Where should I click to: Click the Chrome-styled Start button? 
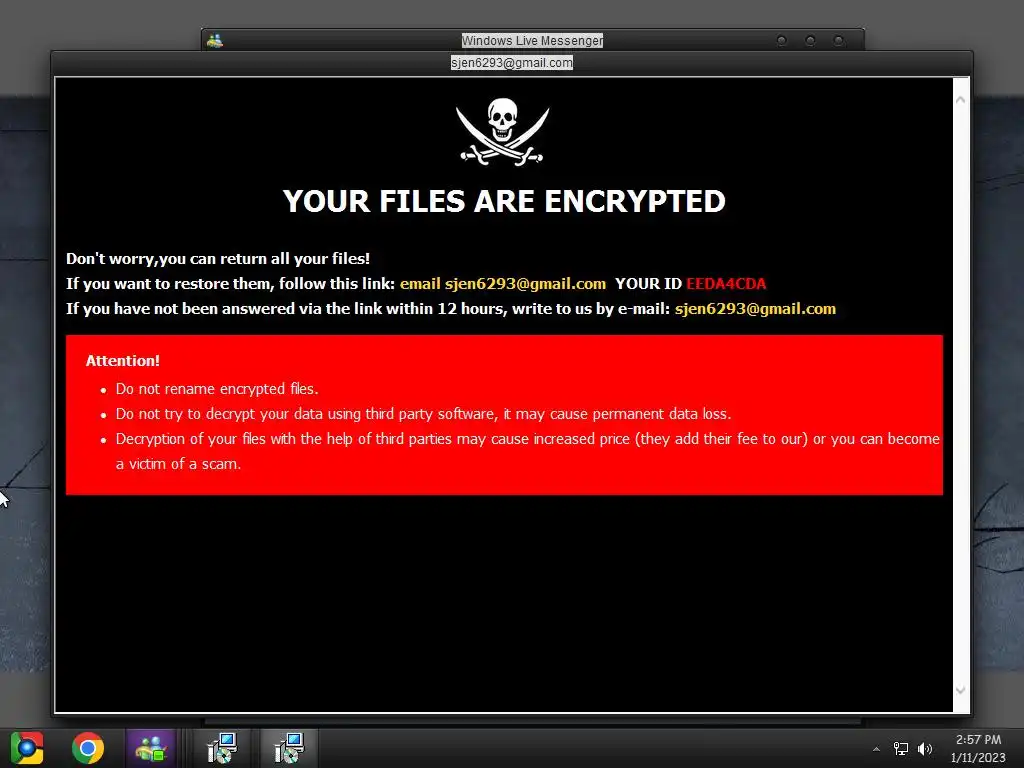[x=27, y=748]
